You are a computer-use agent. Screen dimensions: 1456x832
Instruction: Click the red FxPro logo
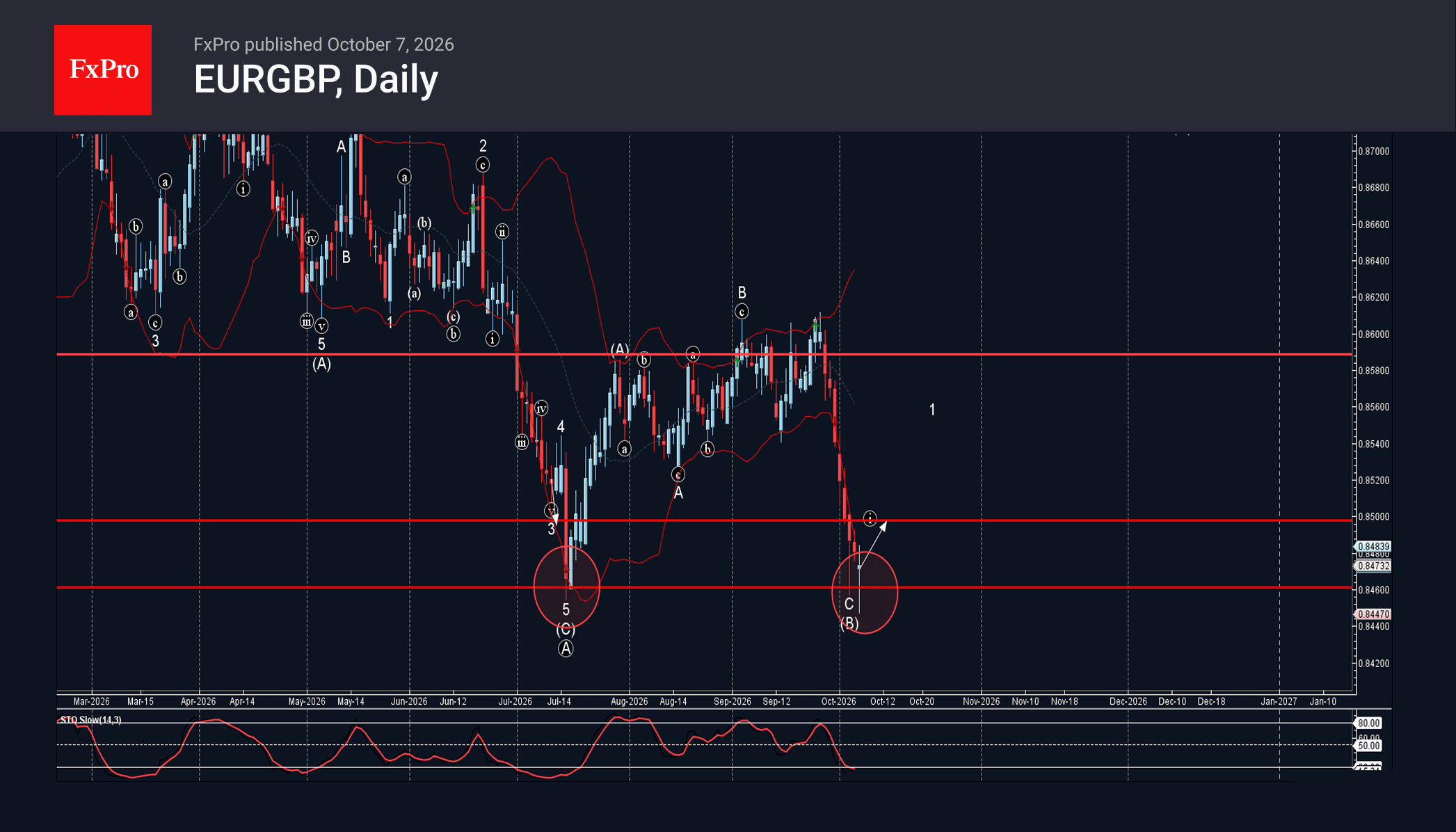(103, 70)
